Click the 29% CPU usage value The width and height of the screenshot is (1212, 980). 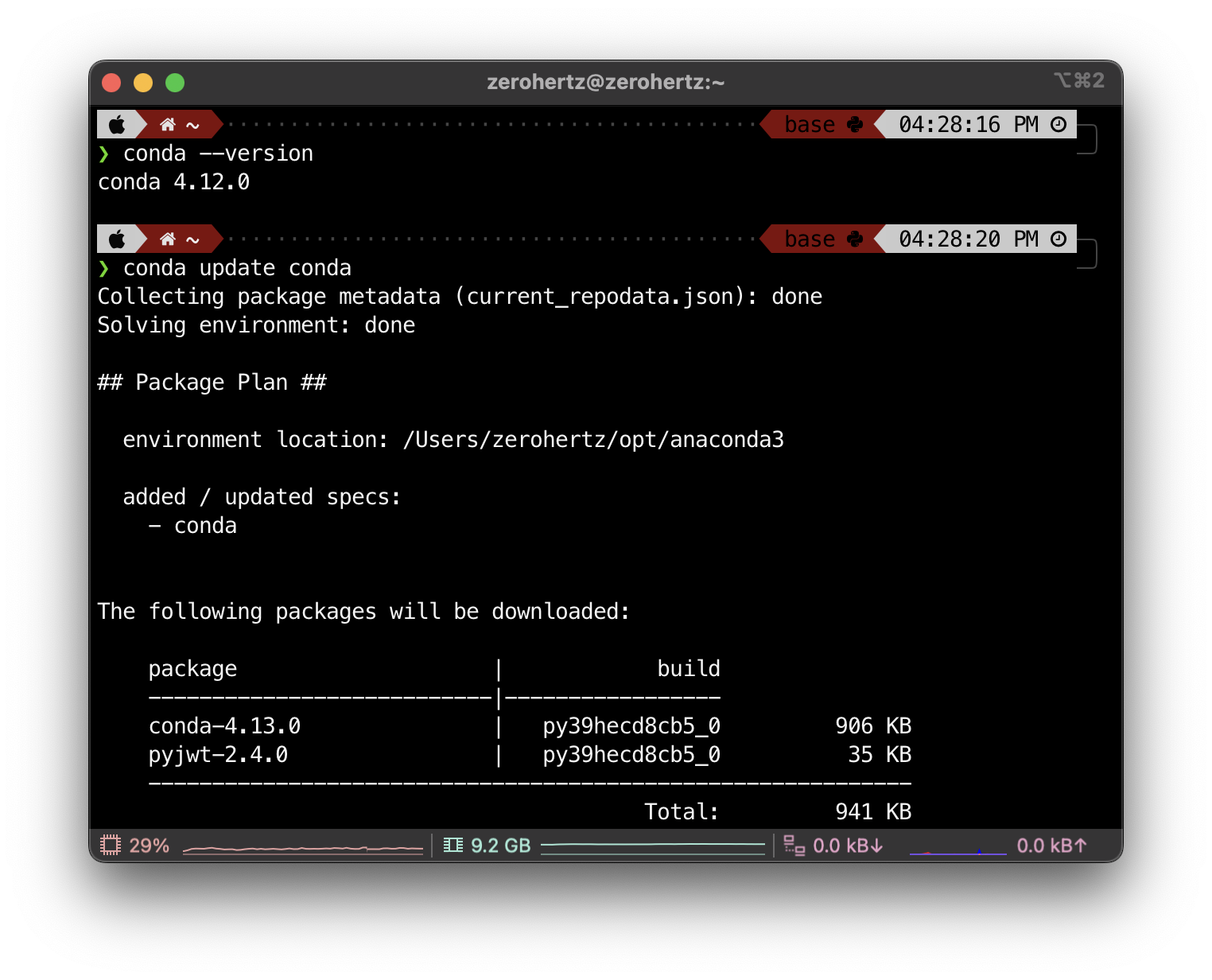[150, 846]
